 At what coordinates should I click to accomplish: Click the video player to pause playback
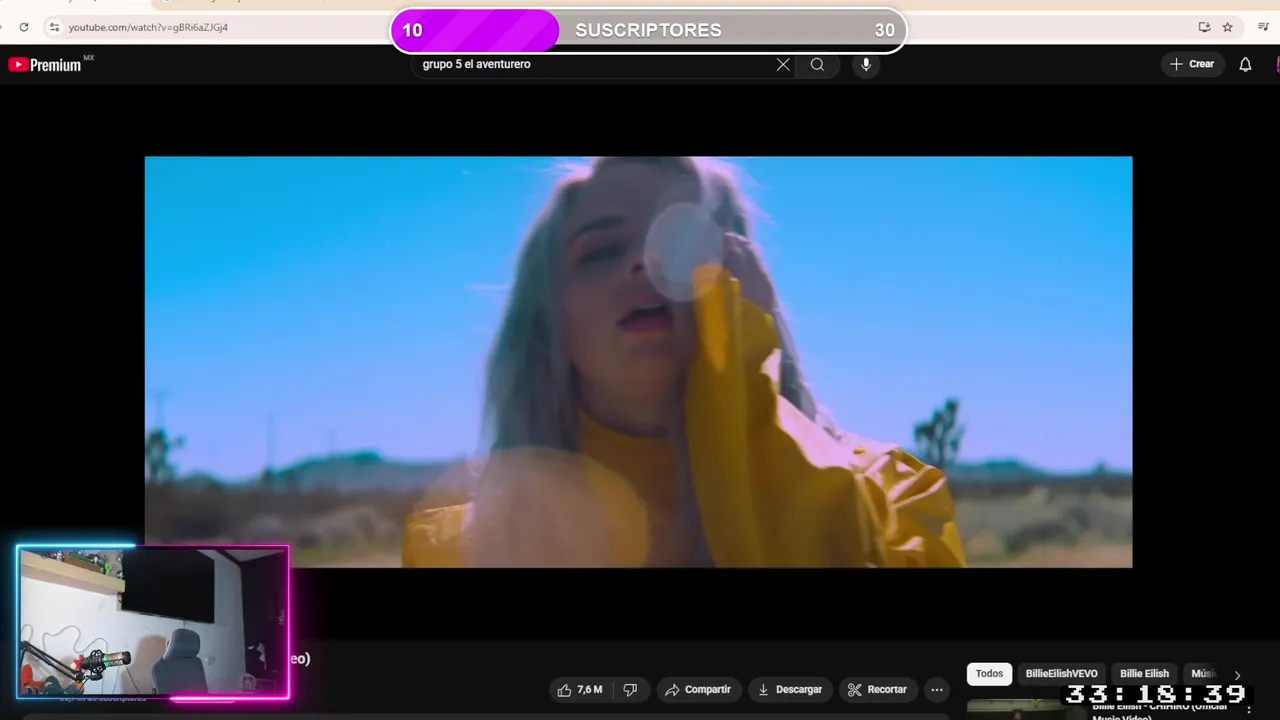click(638, 362)
